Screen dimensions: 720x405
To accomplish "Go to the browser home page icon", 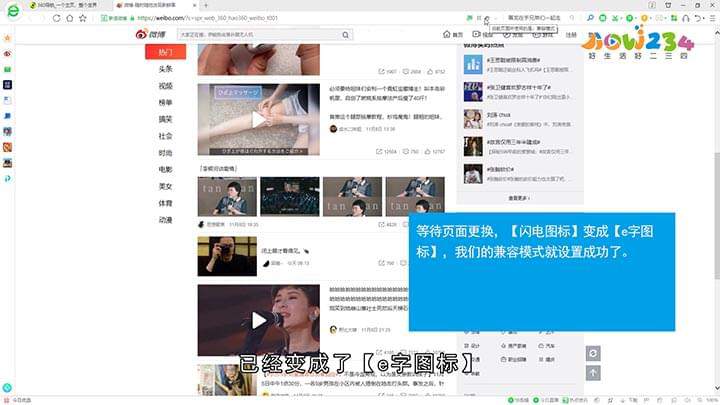I will pos(69,18).
